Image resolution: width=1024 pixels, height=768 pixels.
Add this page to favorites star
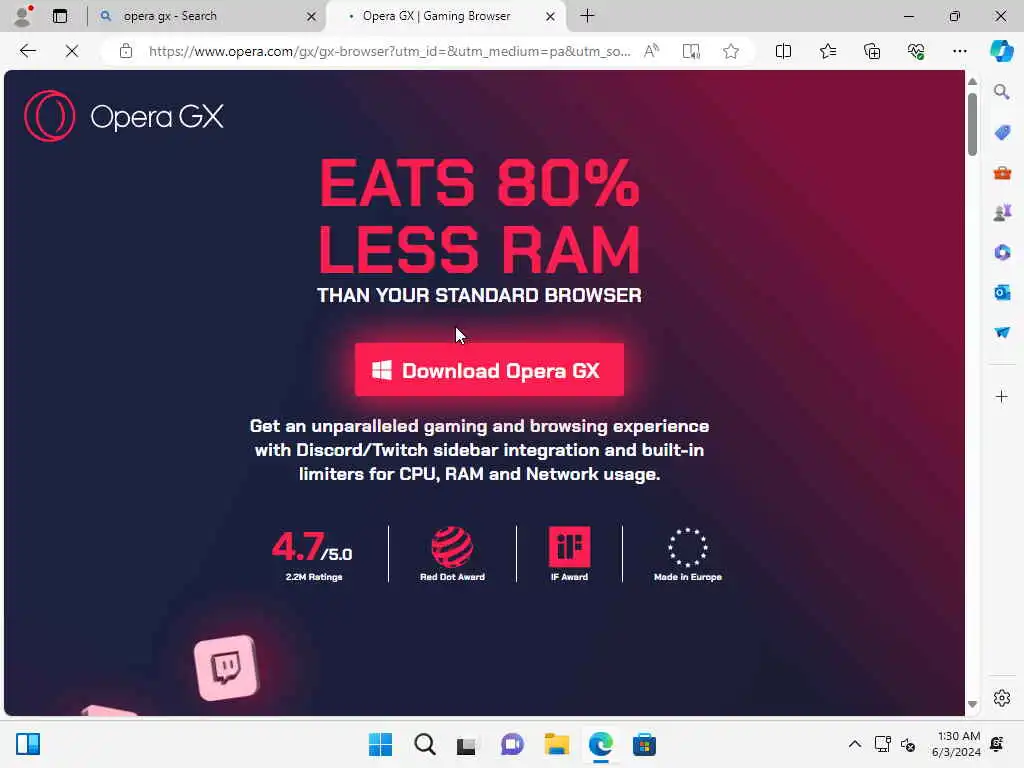tap(731, 51)
